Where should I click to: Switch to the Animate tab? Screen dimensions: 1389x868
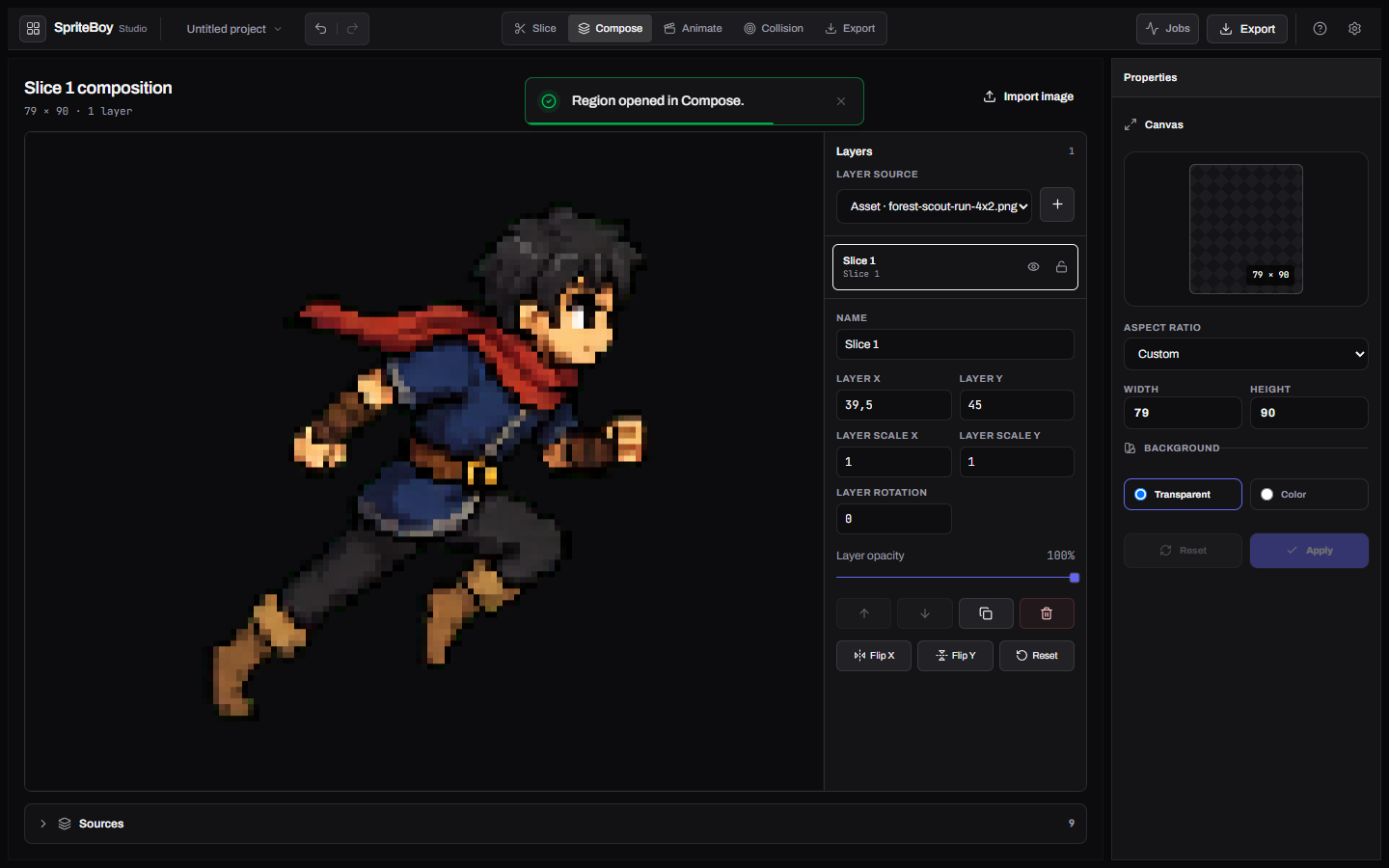click(693, 29)
